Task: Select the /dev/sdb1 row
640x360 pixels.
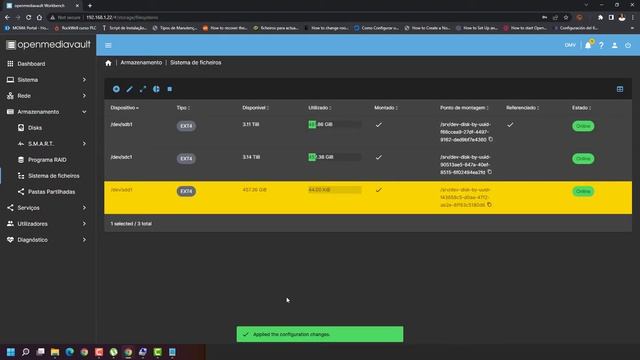Action: pos(368,132)
